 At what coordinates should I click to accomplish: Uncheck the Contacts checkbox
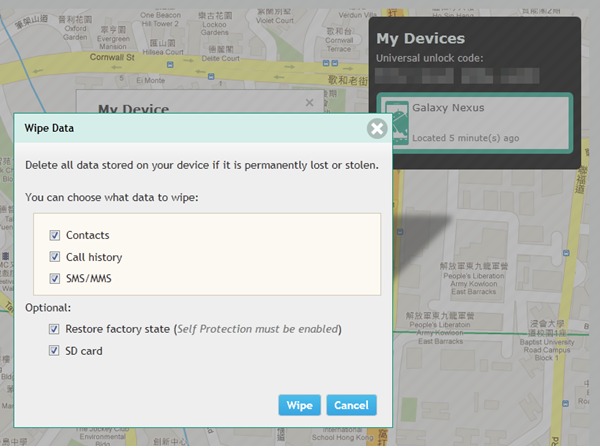tap(55, 235)
